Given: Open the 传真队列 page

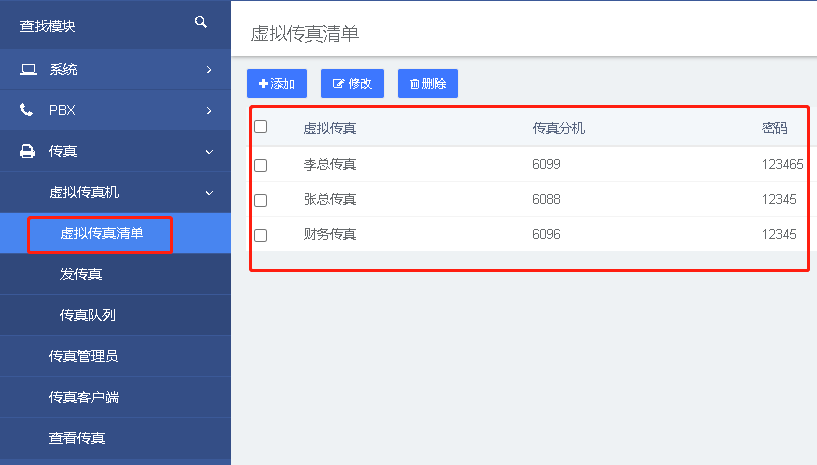Looking at the screenshot, I should [115, 315].
